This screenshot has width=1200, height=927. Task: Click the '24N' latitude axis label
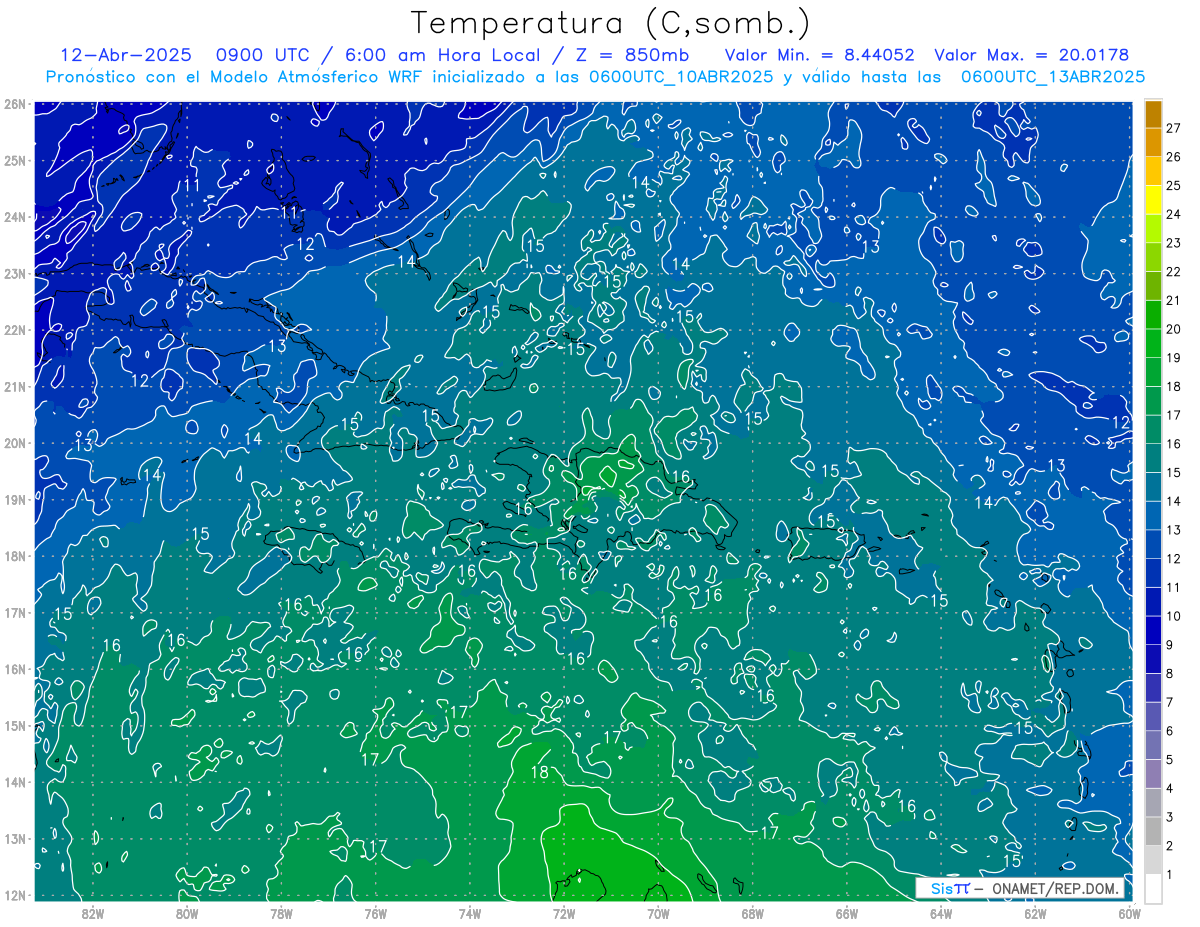tap(14, 217)
